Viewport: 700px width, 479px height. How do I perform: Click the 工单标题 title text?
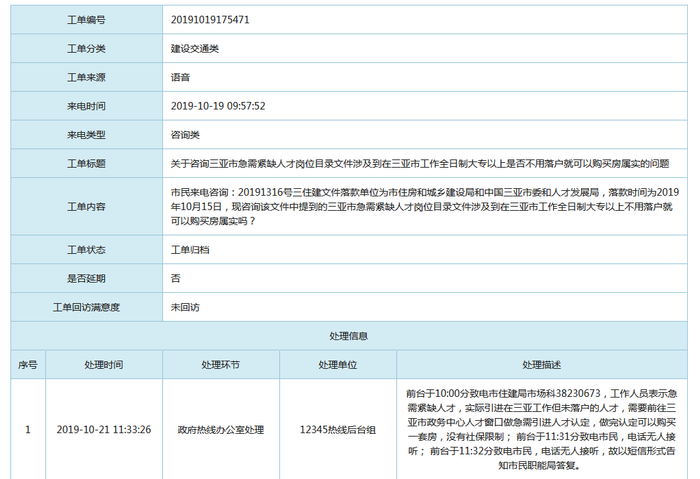pos(420,163)
